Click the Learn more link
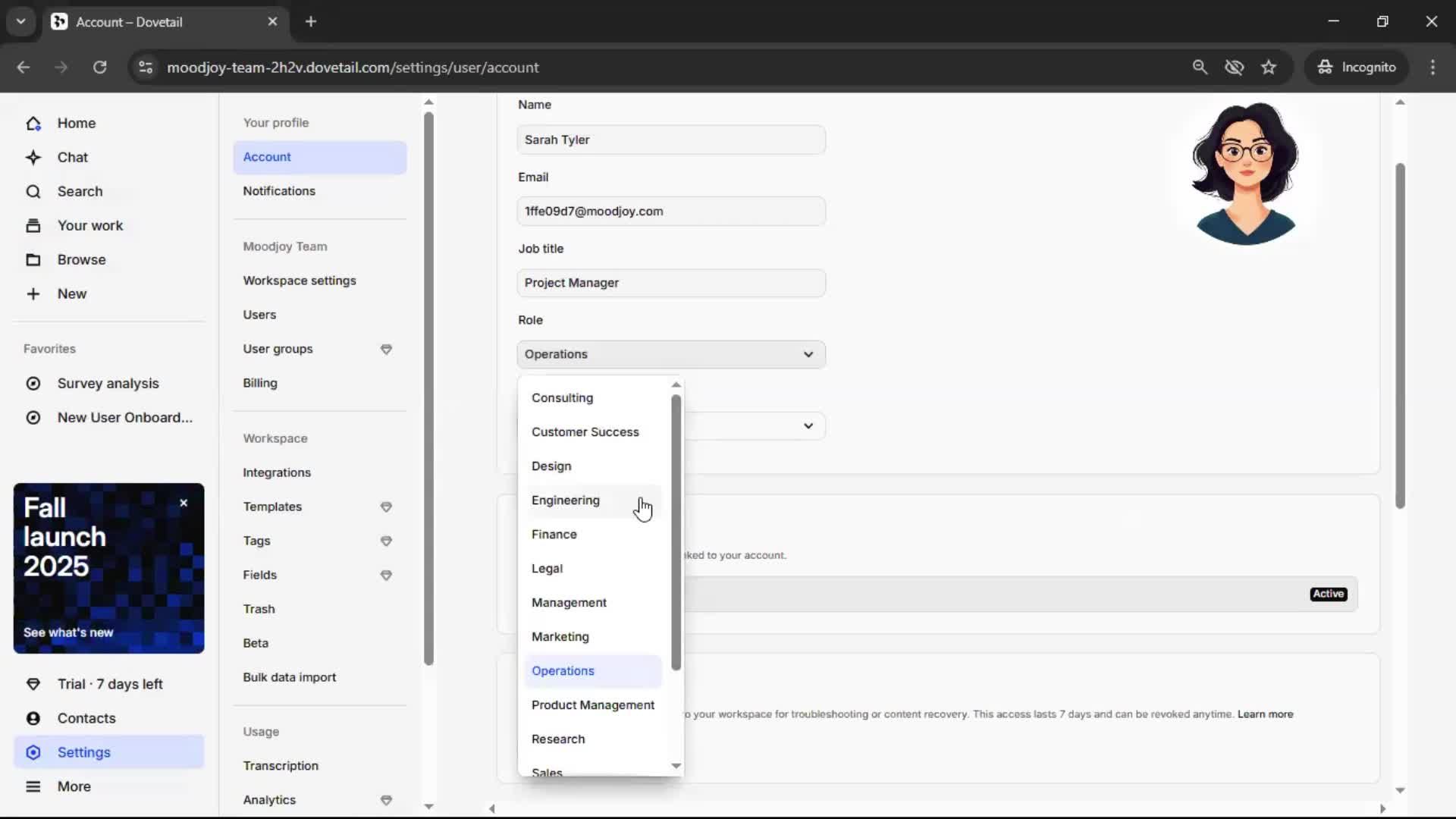Screen dimensions: 1456x819 click(1265, 714)
